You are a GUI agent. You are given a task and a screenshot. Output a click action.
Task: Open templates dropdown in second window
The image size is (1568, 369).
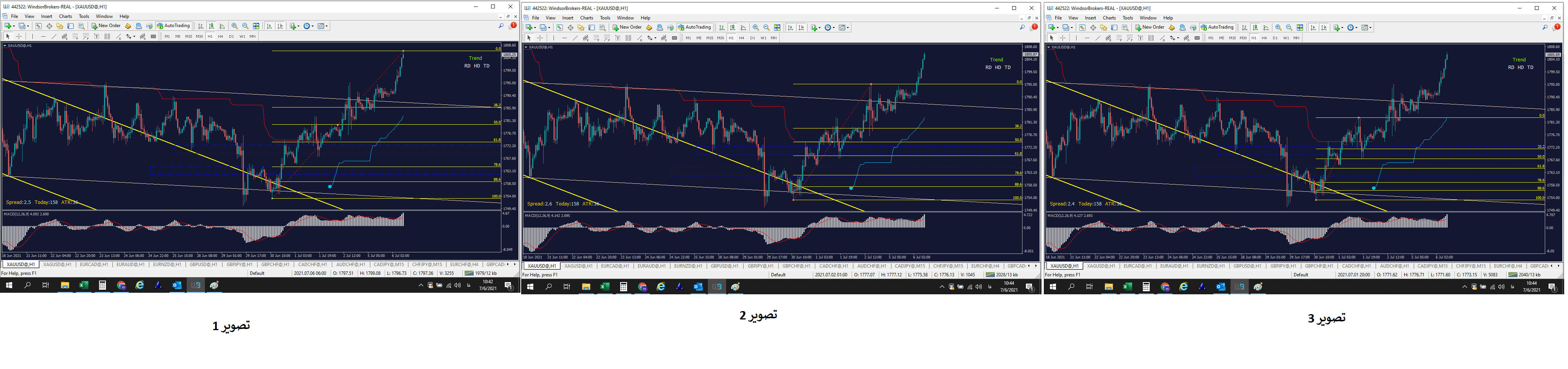click(x=845, y=27)
